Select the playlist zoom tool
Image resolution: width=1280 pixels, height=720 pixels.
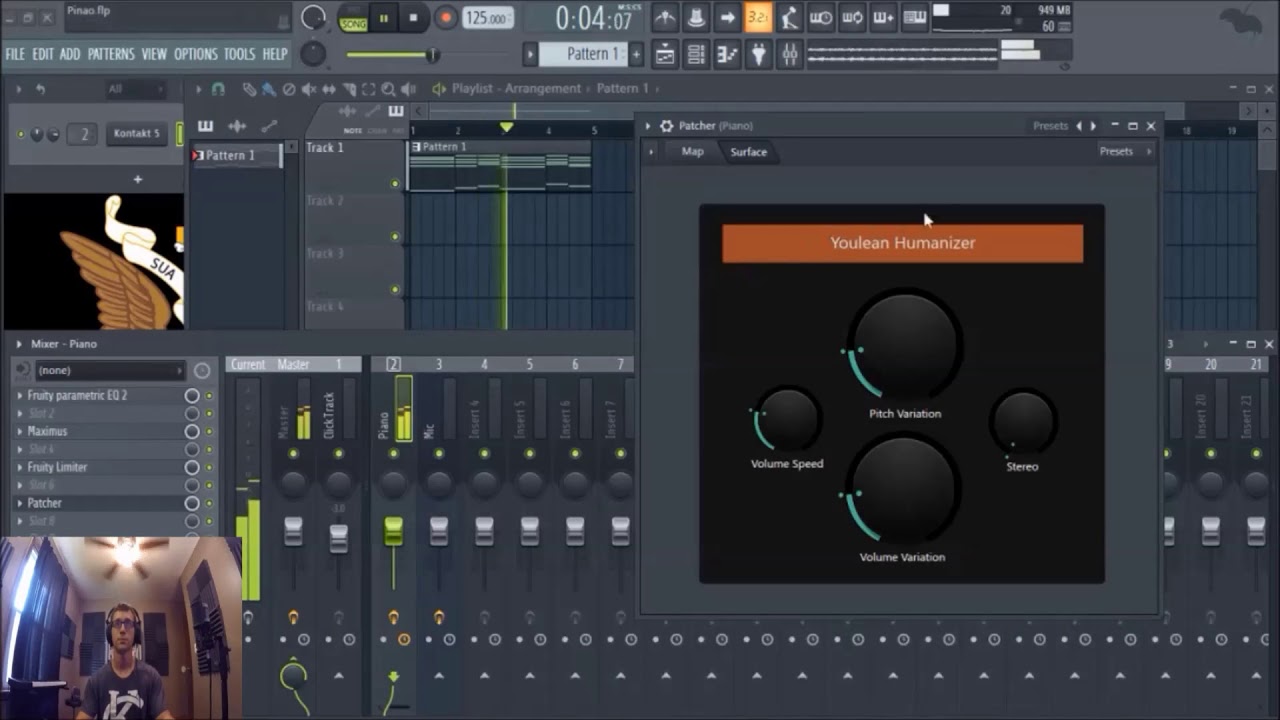pyautogui.click(x=388, y=89)
